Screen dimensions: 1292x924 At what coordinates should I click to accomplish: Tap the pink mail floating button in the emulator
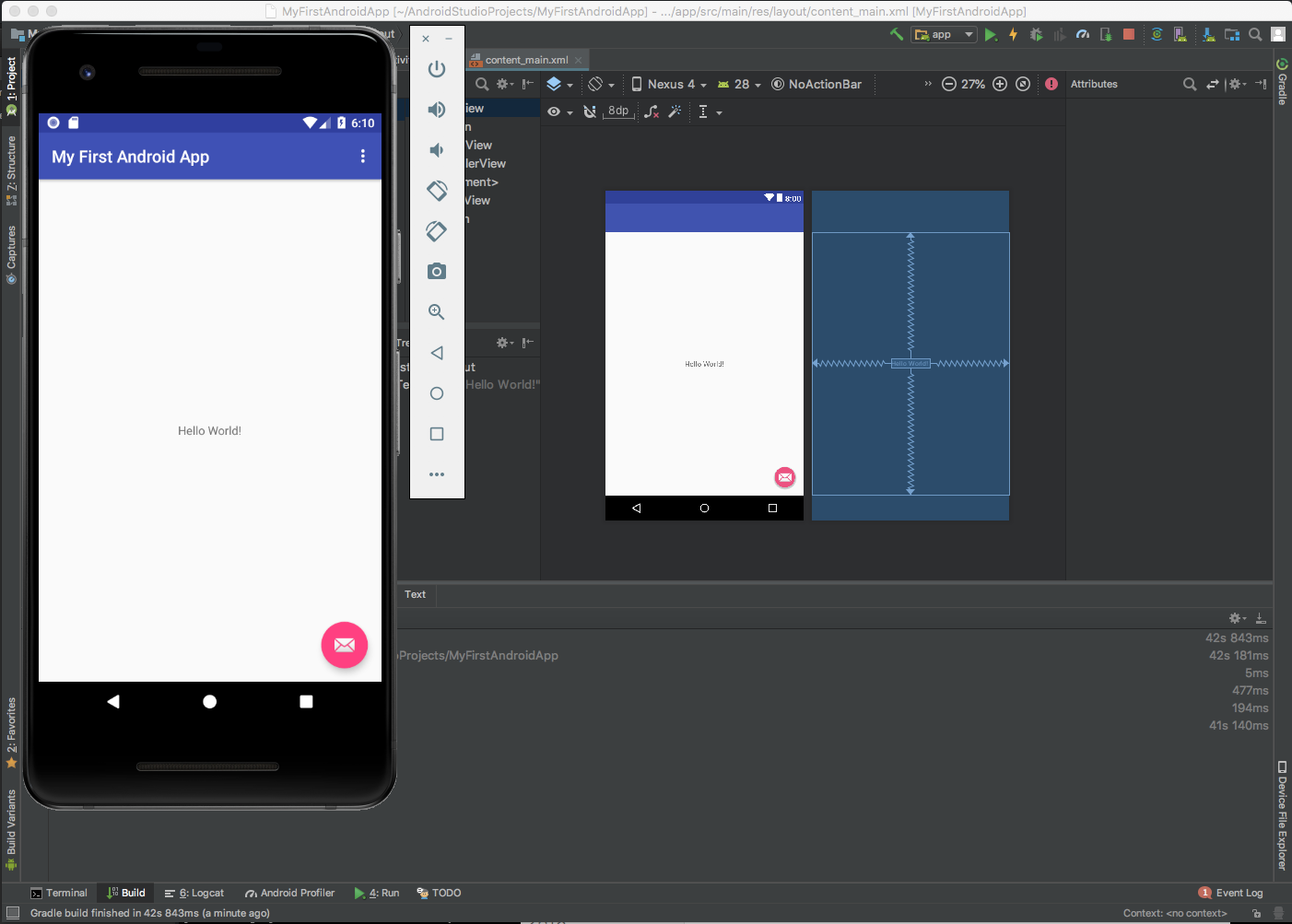point(345,645)
